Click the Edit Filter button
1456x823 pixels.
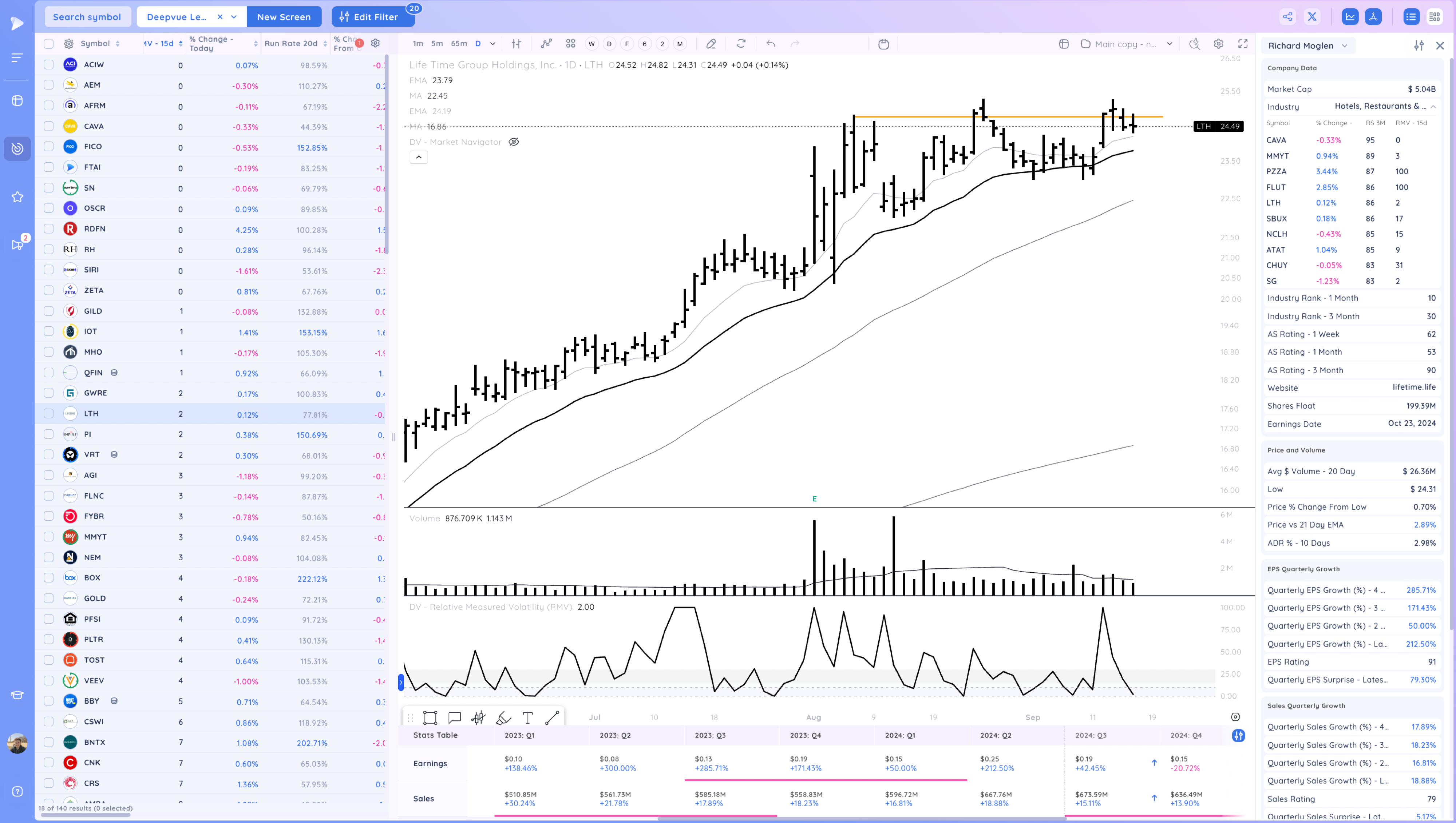tap(373, 17)
